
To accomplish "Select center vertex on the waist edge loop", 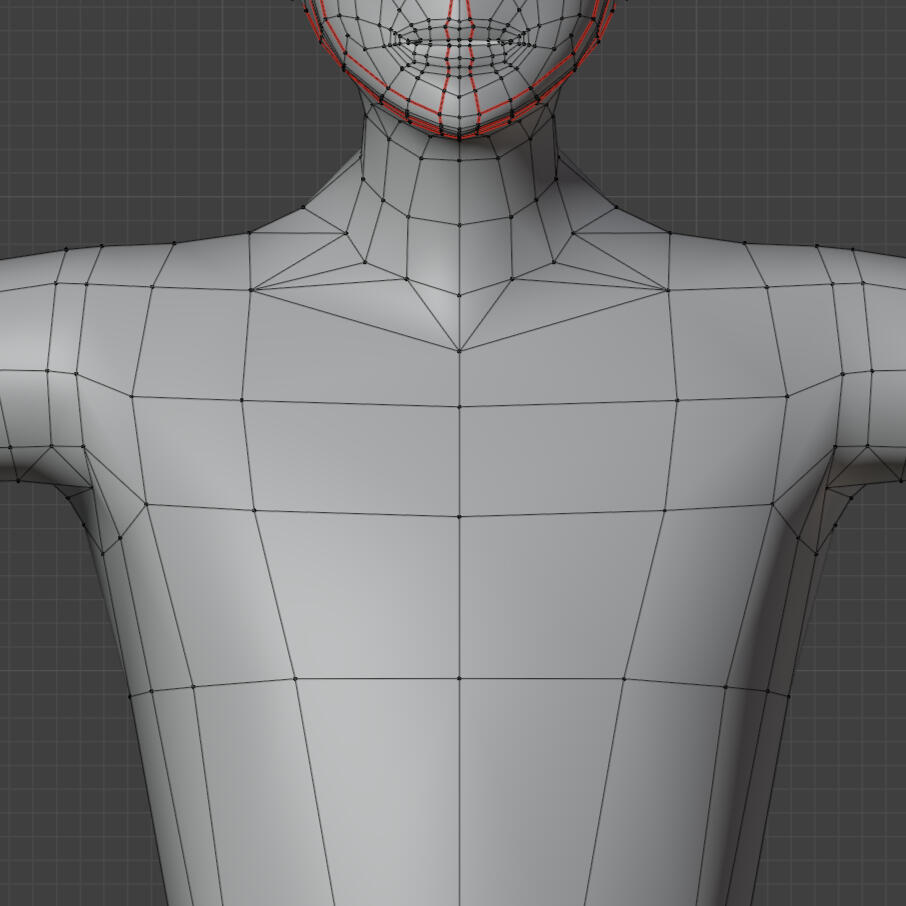I will pyautogui.click(x=459, y=678).
